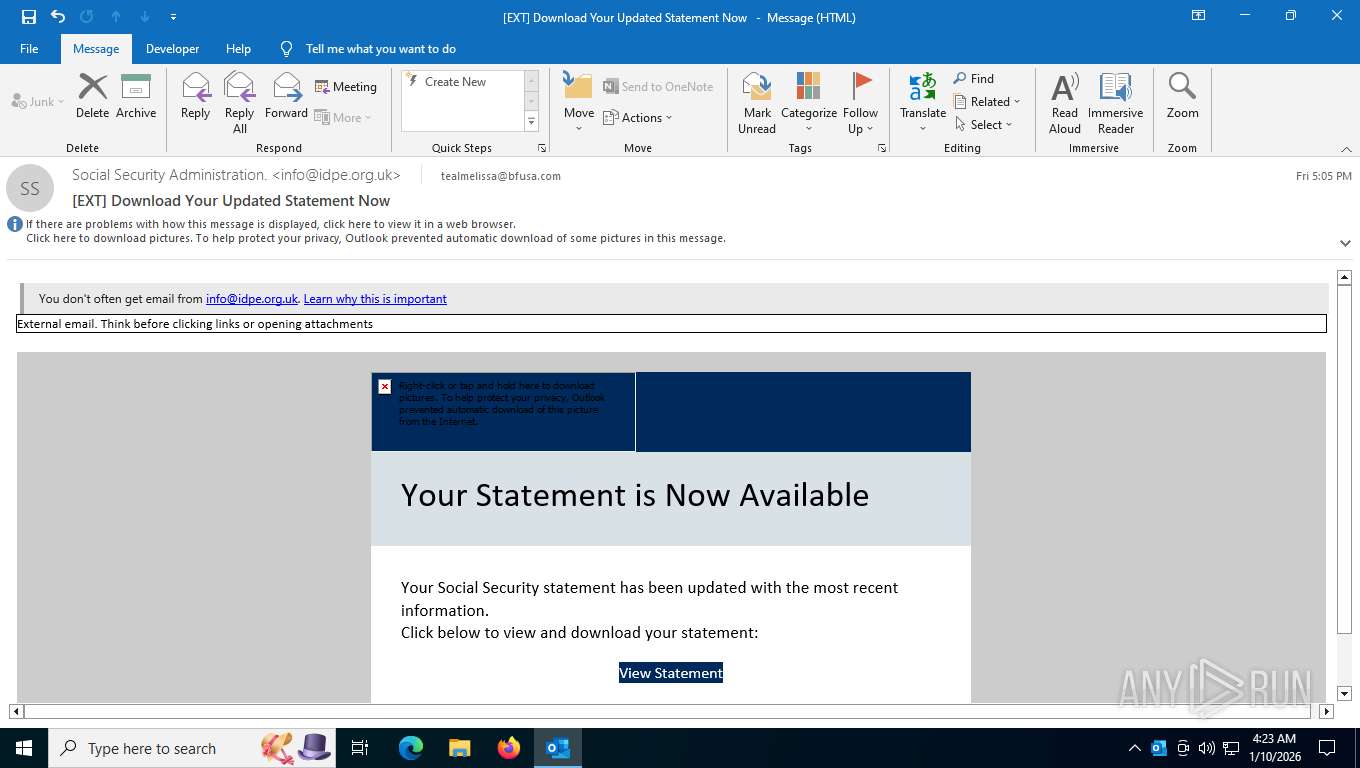Click Find in Editing group

click(x=974, y=79)
